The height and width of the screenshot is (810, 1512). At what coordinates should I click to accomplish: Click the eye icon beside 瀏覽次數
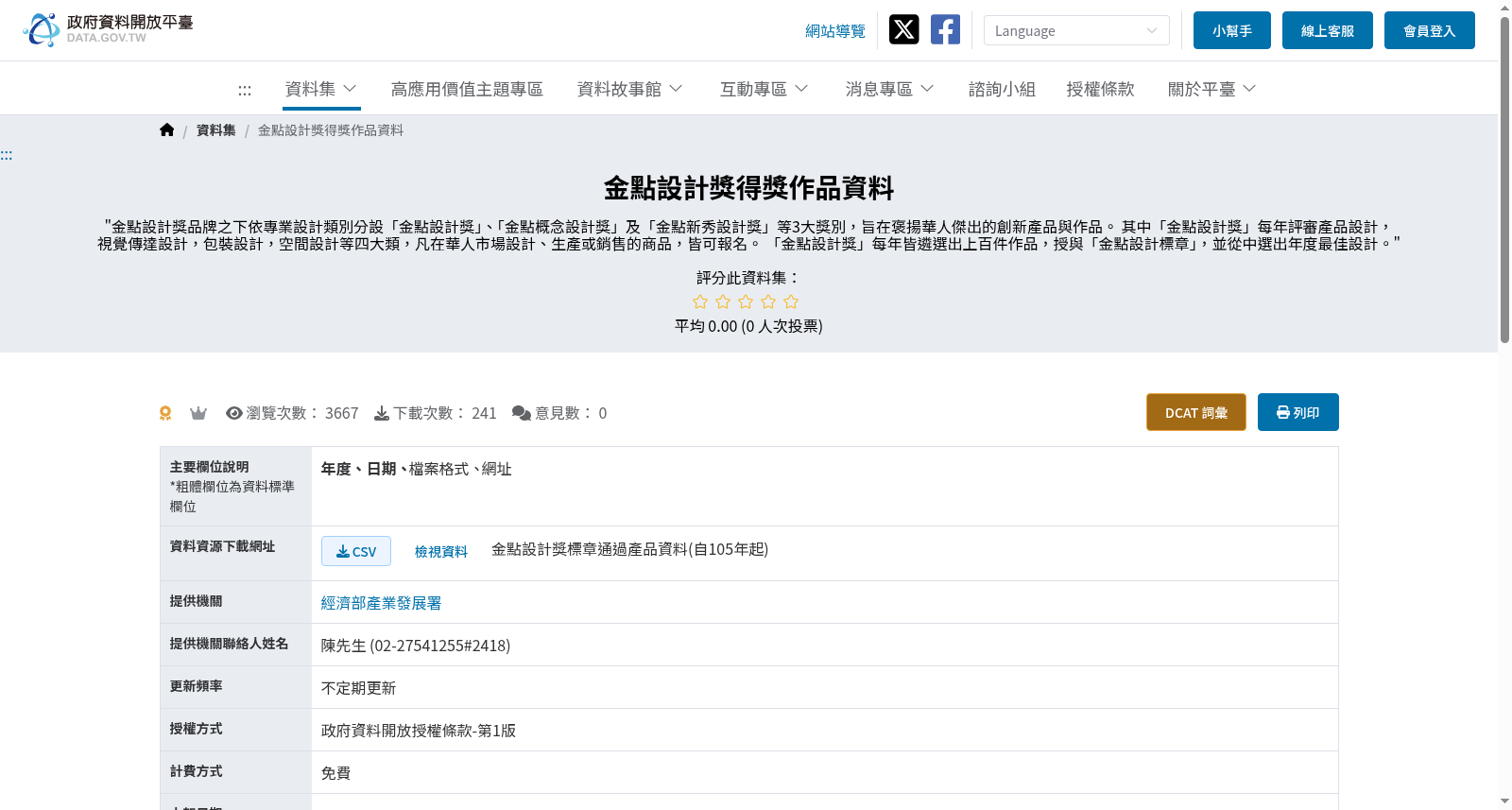pos(234,413)
